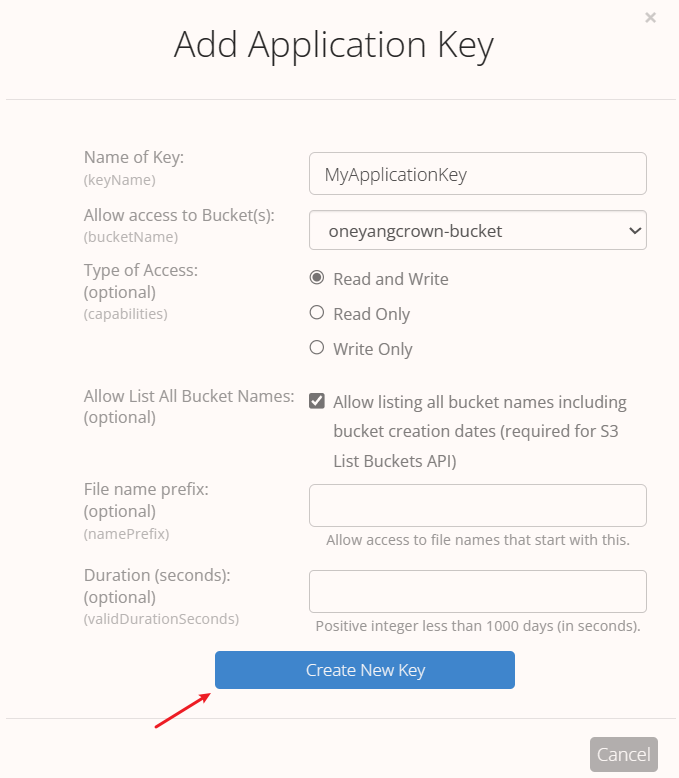The height and width of the screenshot is (778, 679).
Task: Open the oneyangcrown-bucket dropdown
Action: tap(478, 230)
